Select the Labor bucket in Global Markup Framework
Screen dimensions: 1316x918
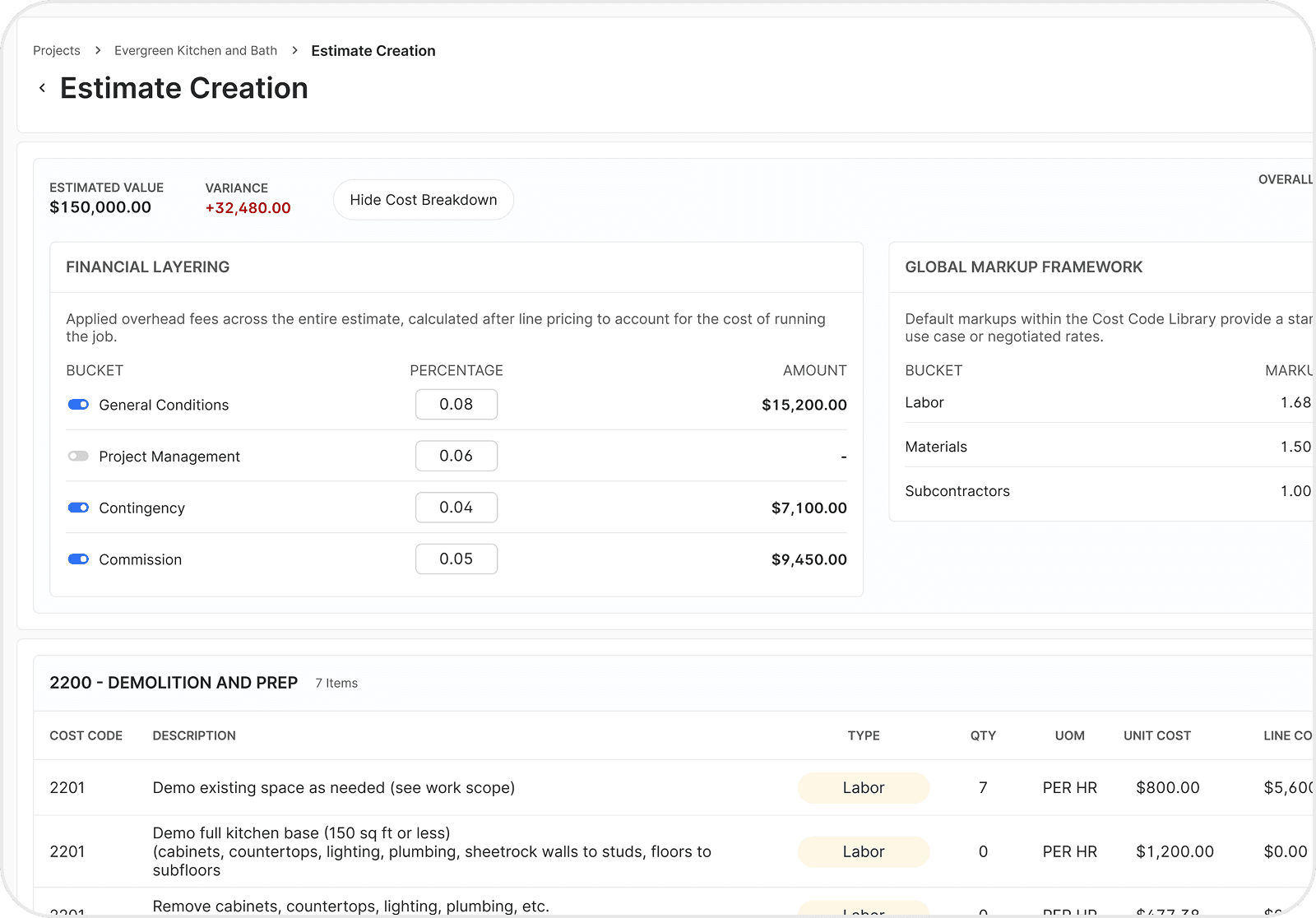tap(924, 403)
